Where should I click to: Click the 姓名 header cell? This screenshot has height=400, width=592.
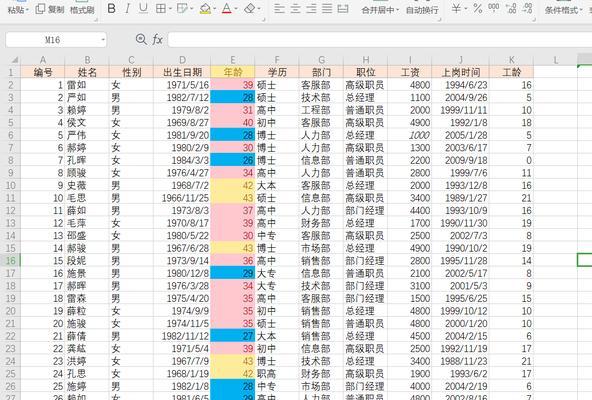[87, 72]
